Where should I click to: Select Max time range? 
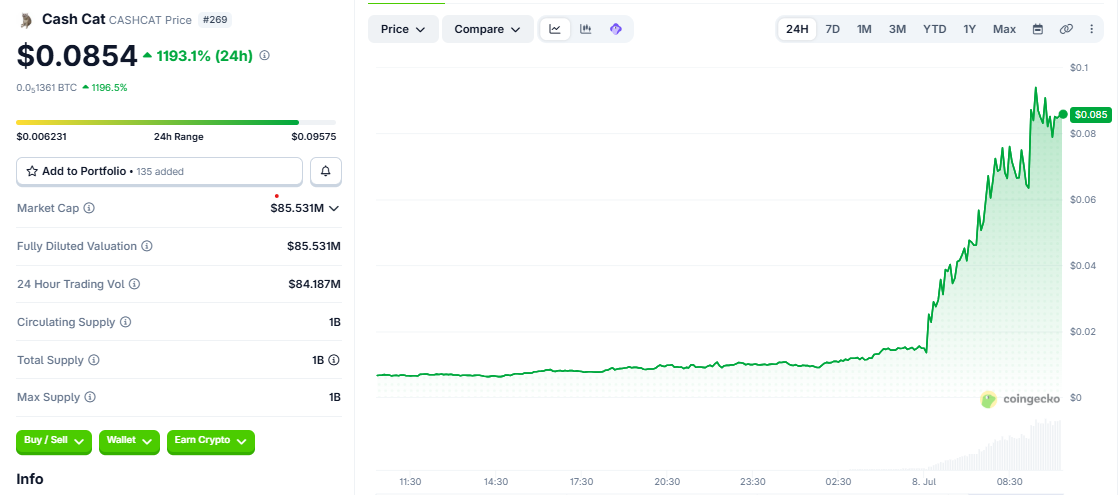click(1004, 29)
